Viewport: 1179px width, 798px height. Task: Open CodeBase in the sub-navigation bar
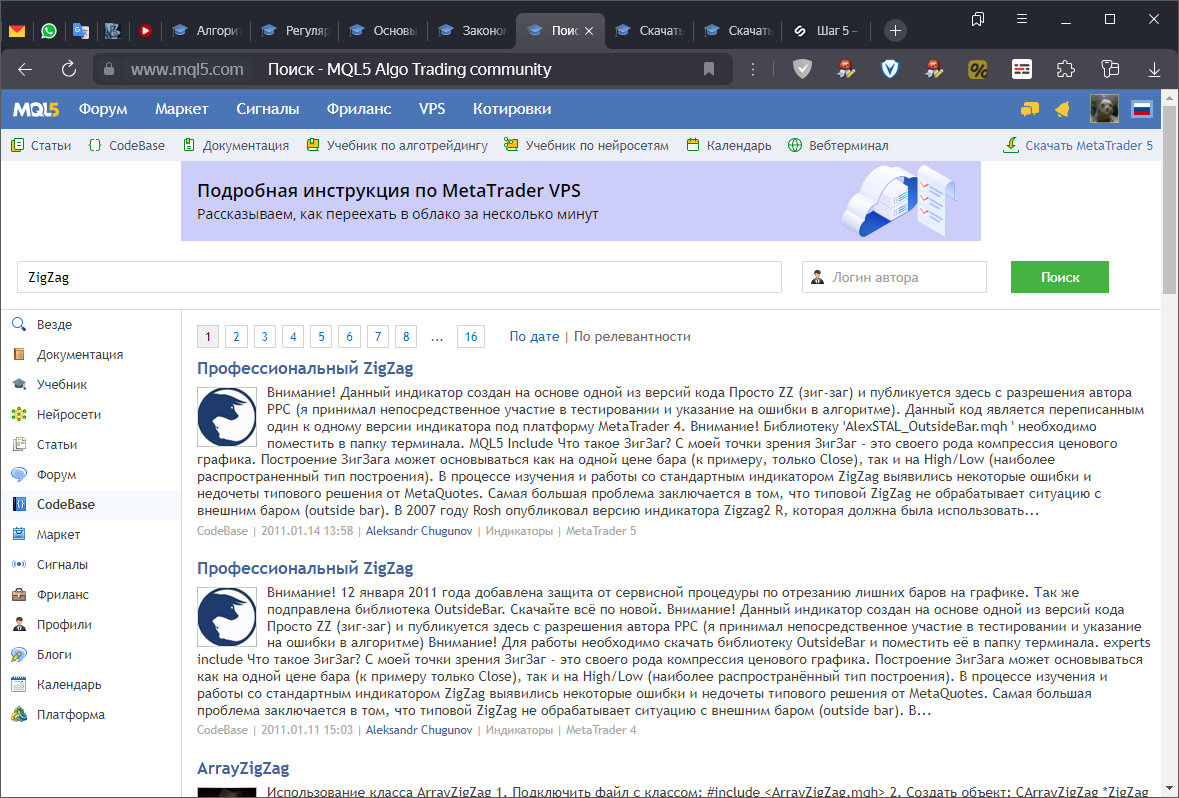click(126, 145)
